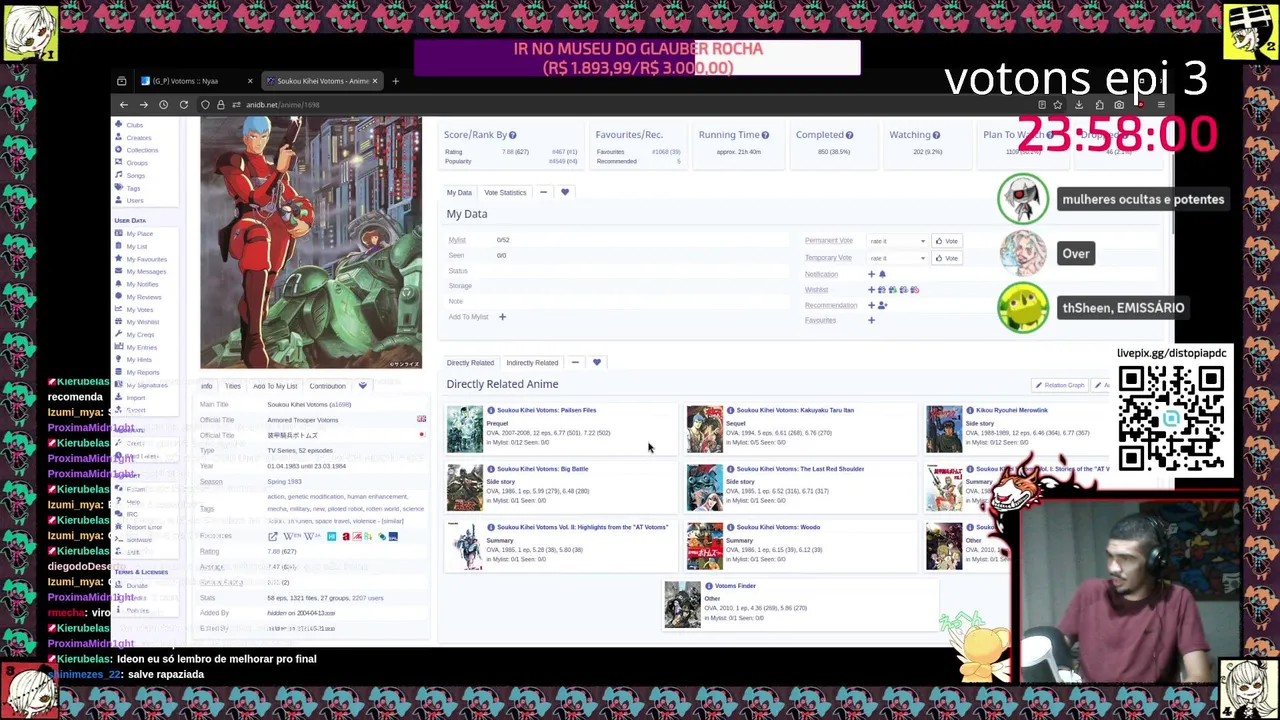Screen dimensions: 1280x720
Task: Click Vote button for Permanent Vote
Action: pos(946,241)
